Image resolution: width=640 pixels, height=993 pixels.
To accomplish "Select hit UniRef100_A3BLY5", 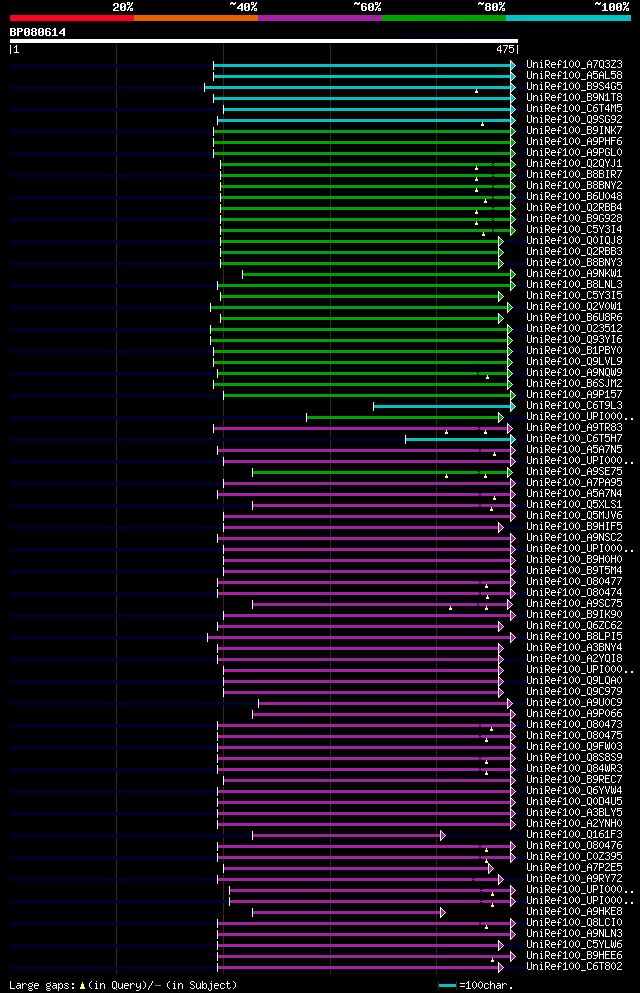I will (574, 813).
